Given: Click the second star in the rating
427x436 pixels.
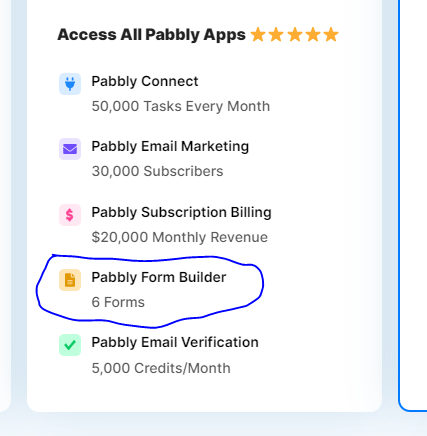Looking at the screenshot, I should [x=276, y=35].
